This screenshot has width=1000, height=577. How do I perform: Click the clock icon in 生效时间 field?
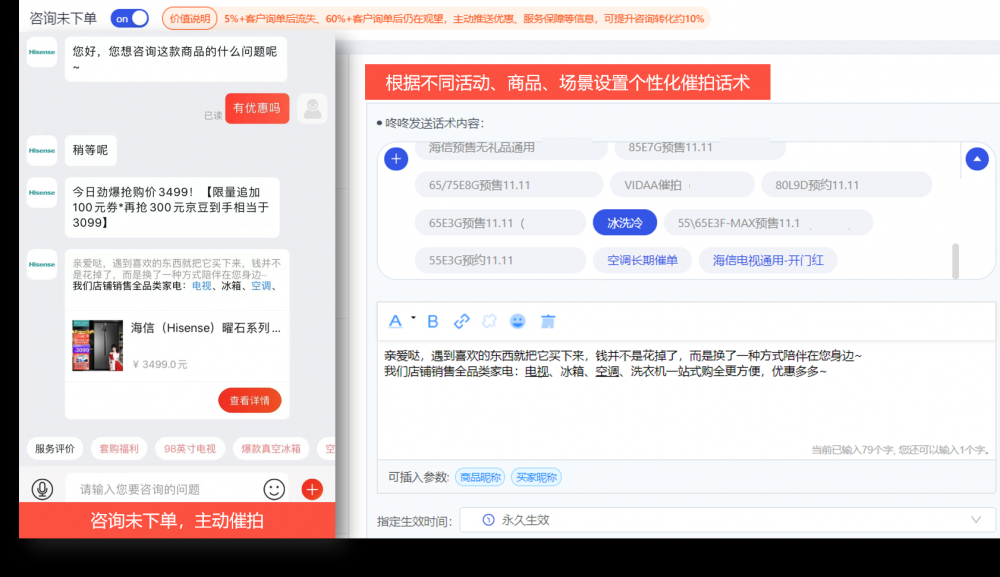tap(488, 520)
